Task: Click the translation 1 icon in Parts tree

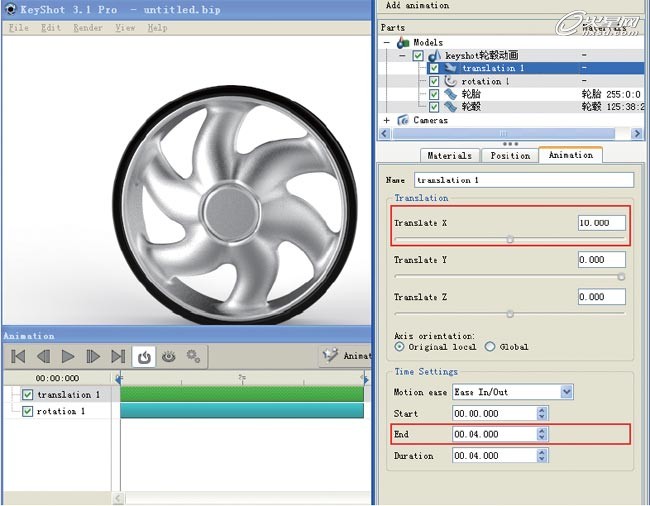Action: coord(450,68)
